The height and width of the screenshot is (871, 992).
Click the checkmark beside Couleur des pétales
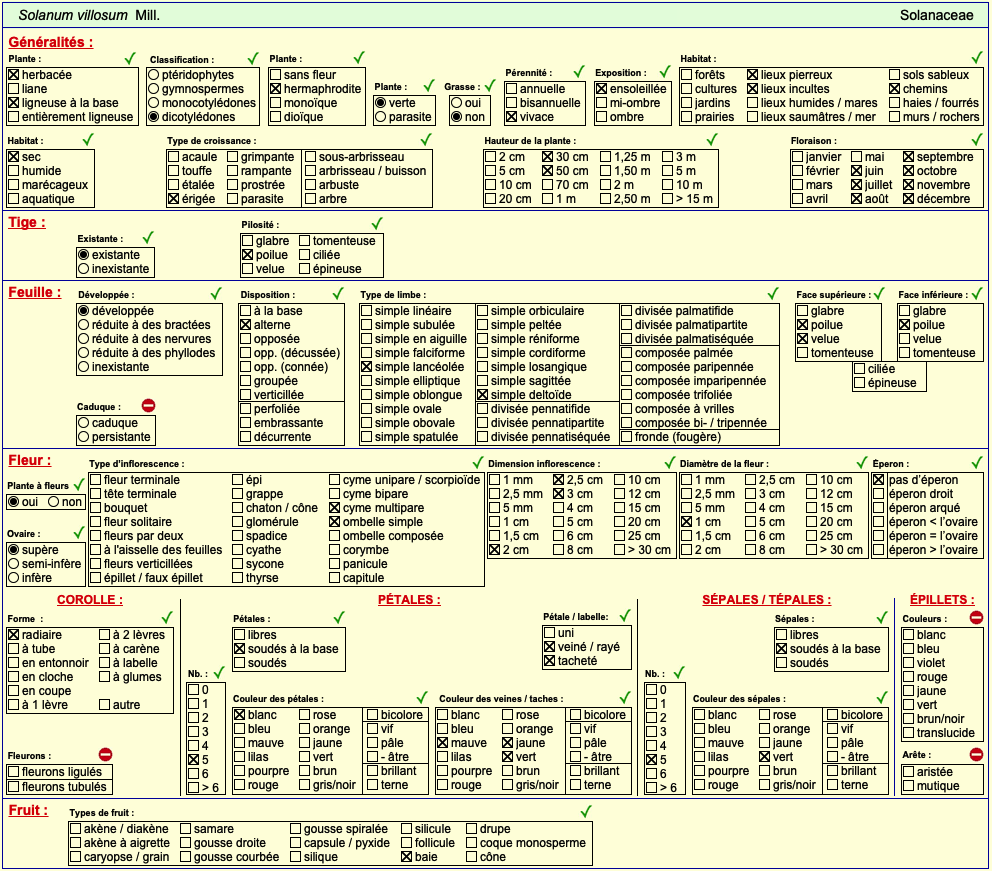[x=422, y=698]
